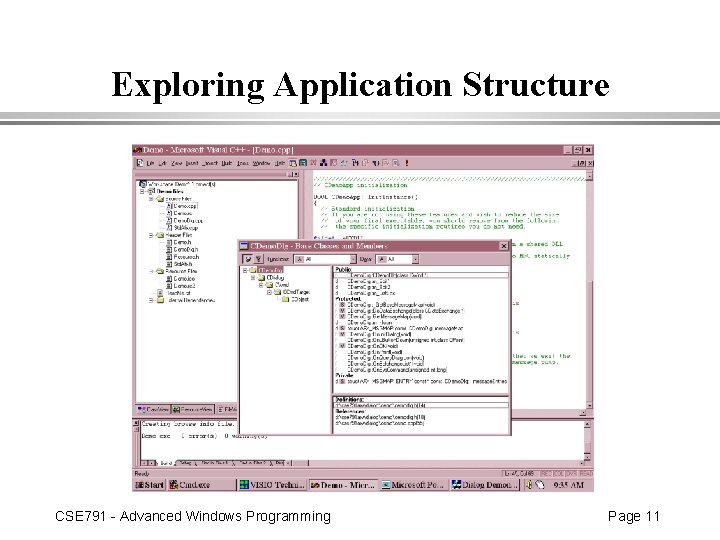Viewport: 720px width, 540px height.
Task: Open the Insert menu
Action: point(192,163)
